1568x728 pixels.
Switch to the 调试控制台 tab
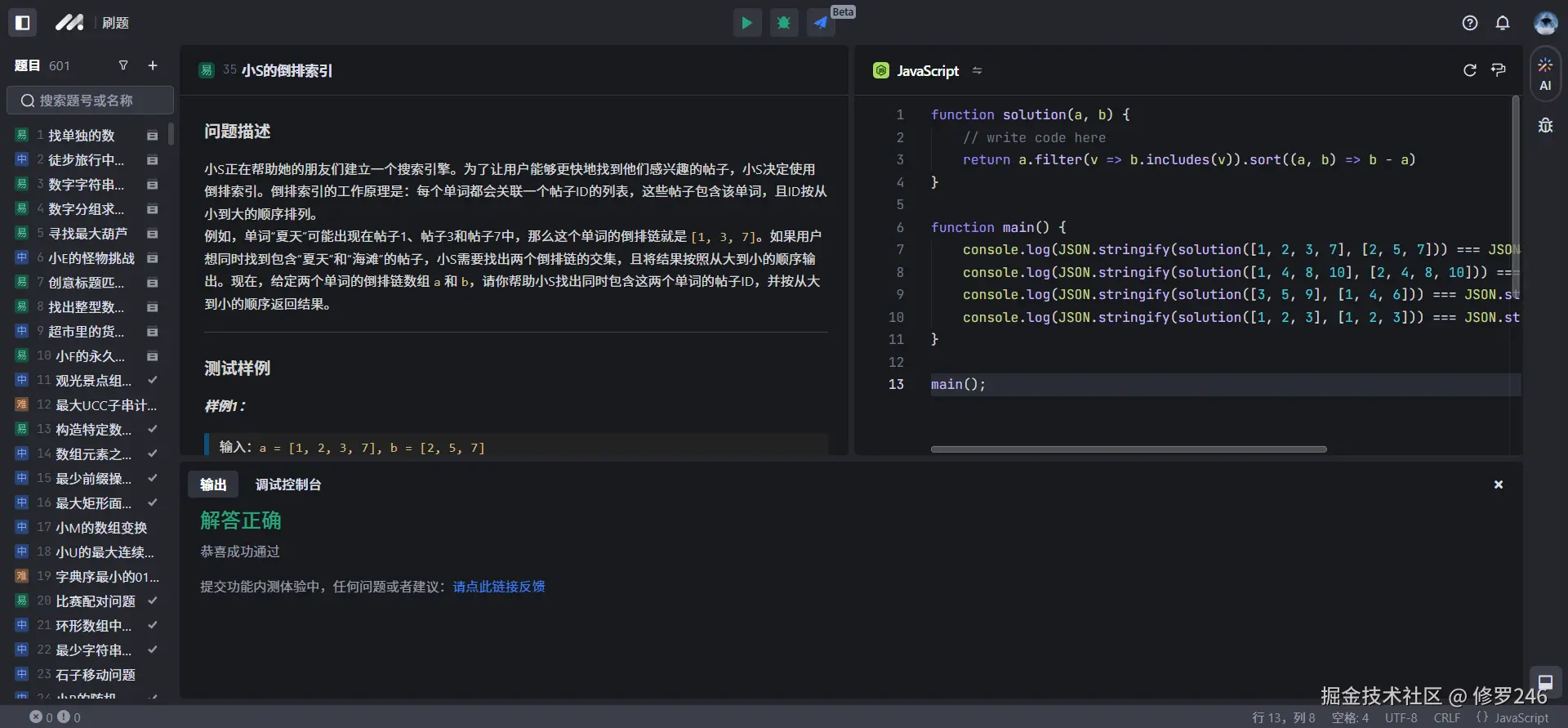pos(288,485)
